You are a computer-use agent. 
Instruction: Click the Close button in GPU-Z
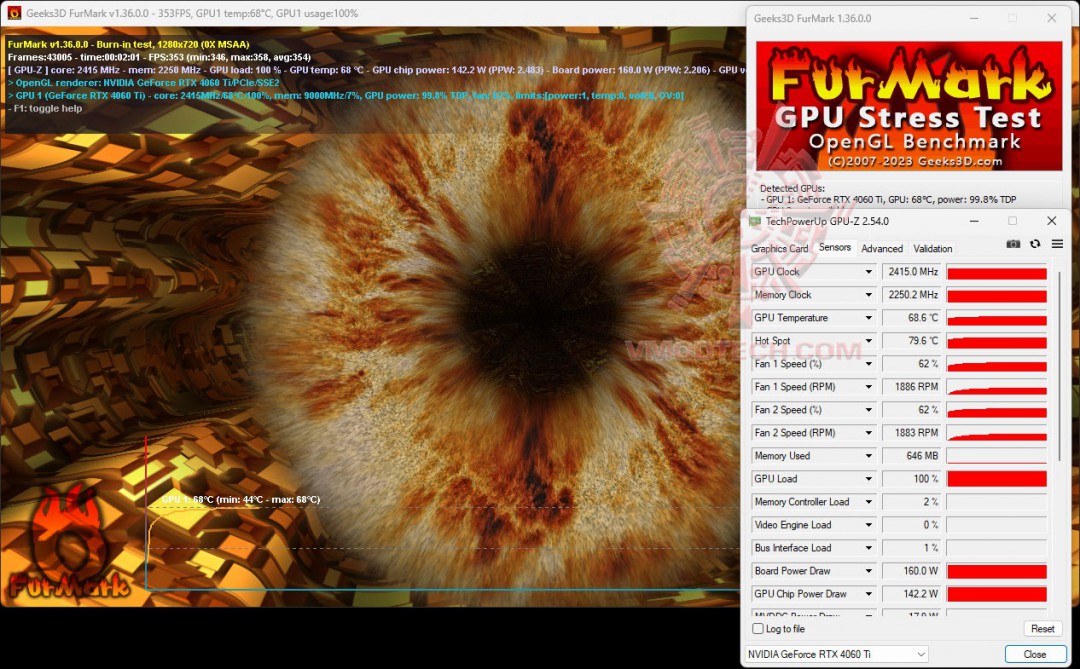click(x=1035, y=654)
